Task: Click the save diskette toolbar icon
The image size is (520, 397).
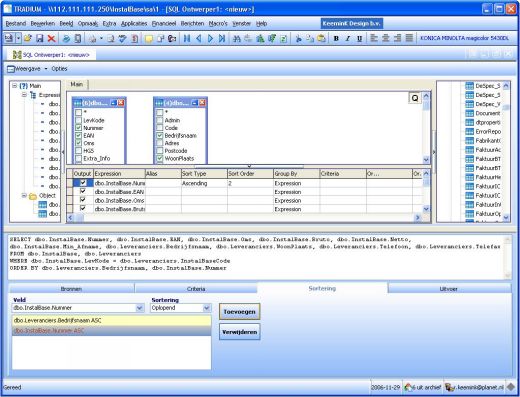Action: point(40,38)
